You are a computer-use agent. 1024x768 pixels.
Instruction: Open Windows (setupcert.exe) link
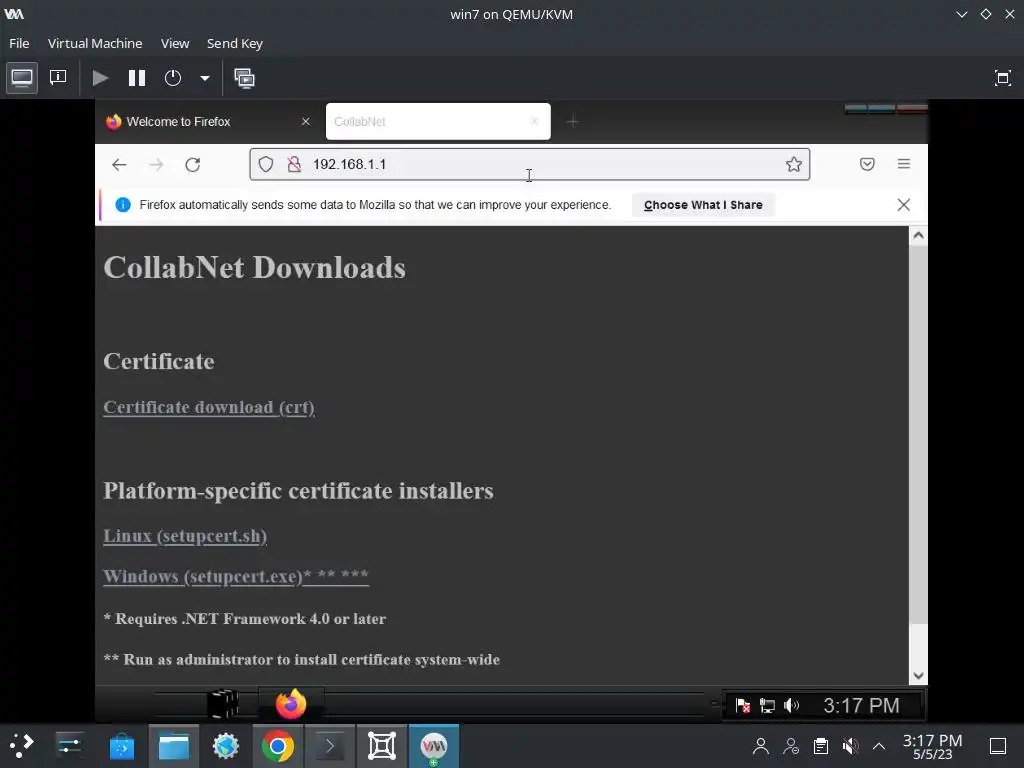click(236, 577)
